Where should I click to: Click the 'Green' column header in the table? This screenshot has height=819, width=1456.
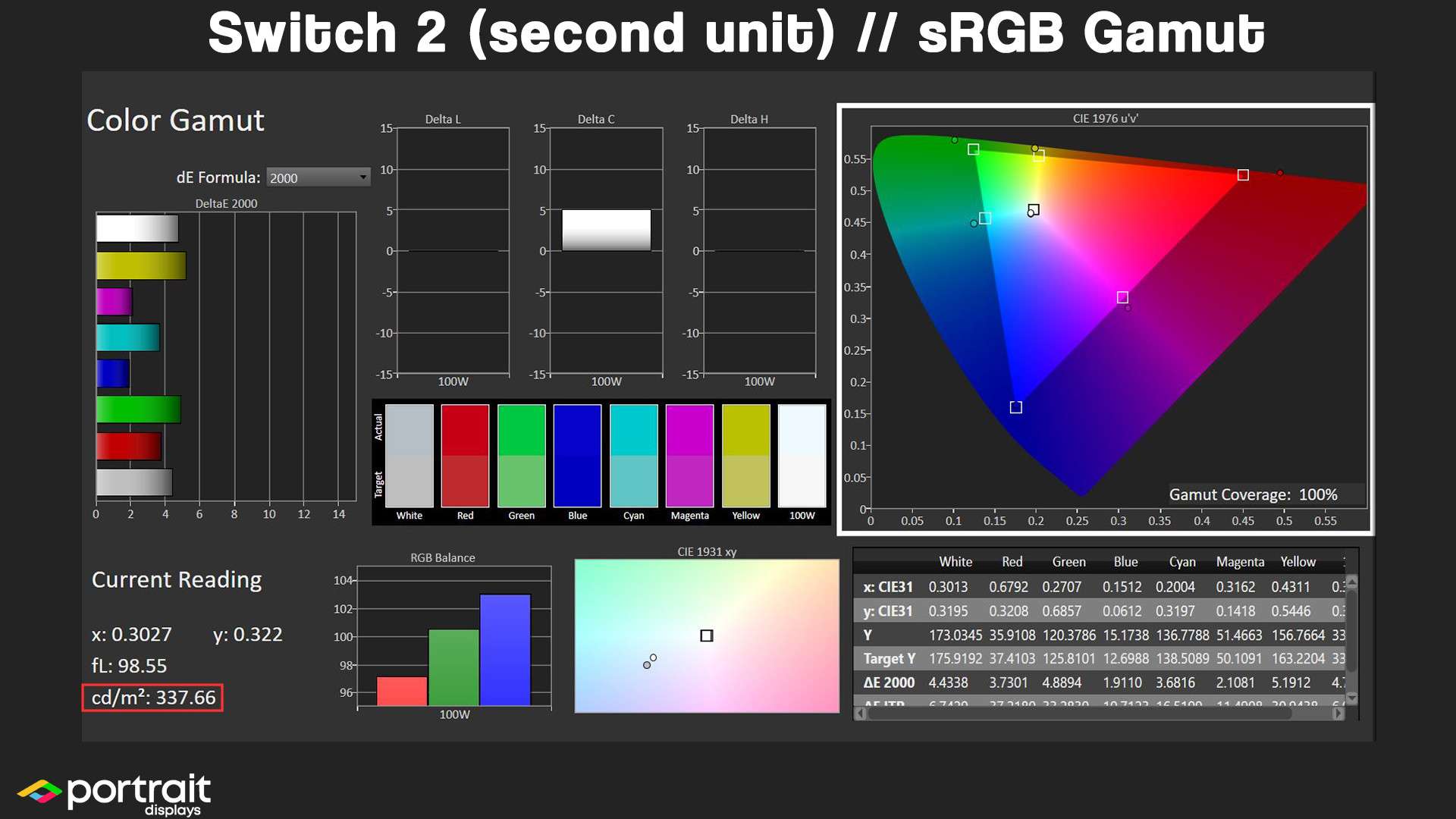(x=1068, y=562)
